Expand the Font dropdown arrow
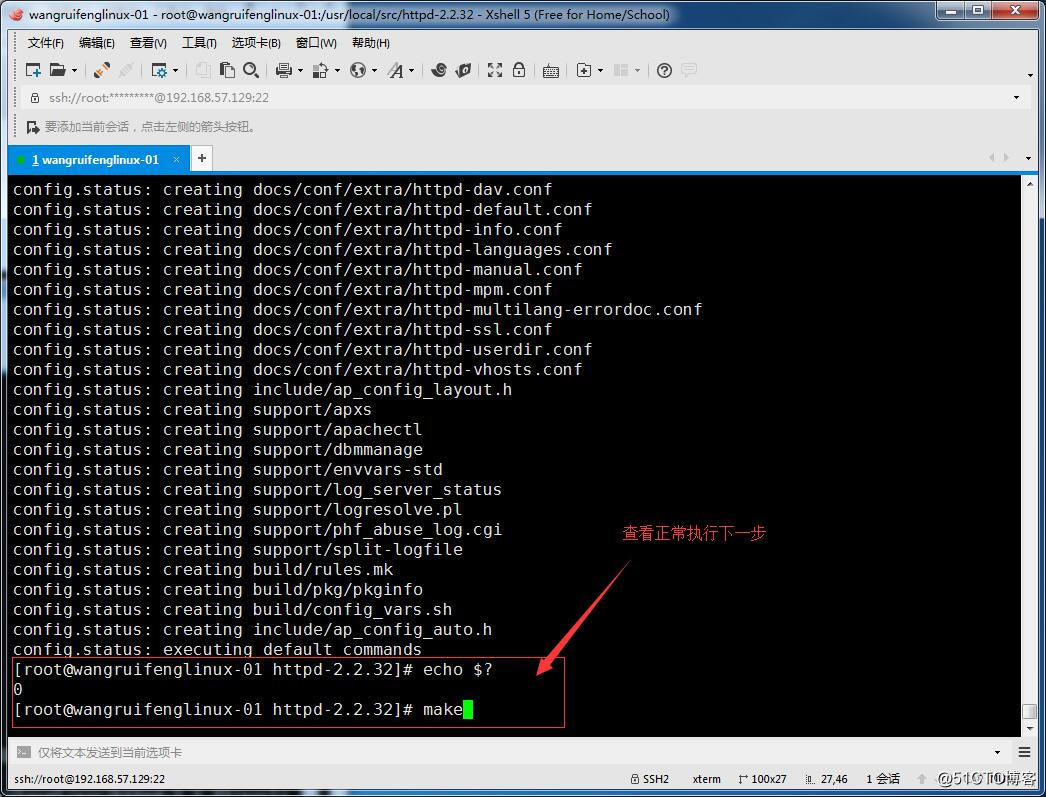The image size is (1046, 797). click(x=412, y=71)
